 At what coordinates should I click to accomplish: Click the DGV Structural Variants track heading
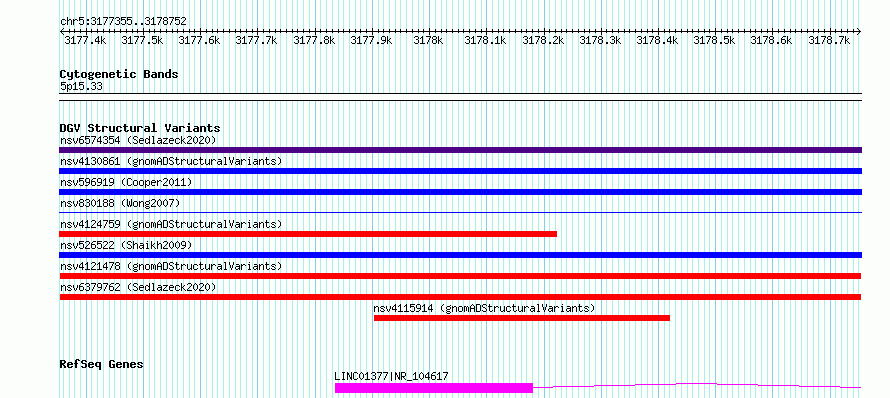140,128
